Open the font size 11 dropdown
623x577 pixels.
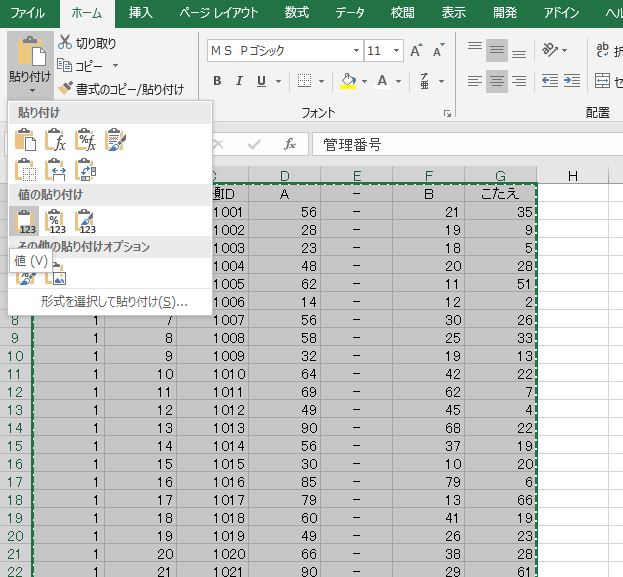tap(396, 50)
